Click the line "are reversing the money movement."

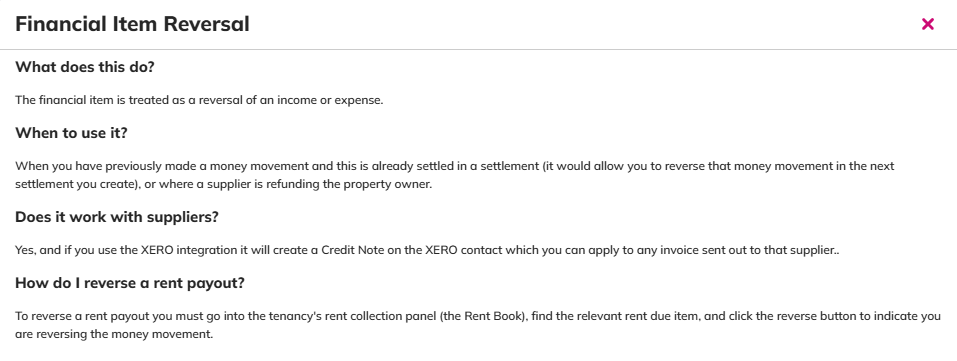click(x=114, y=334)
